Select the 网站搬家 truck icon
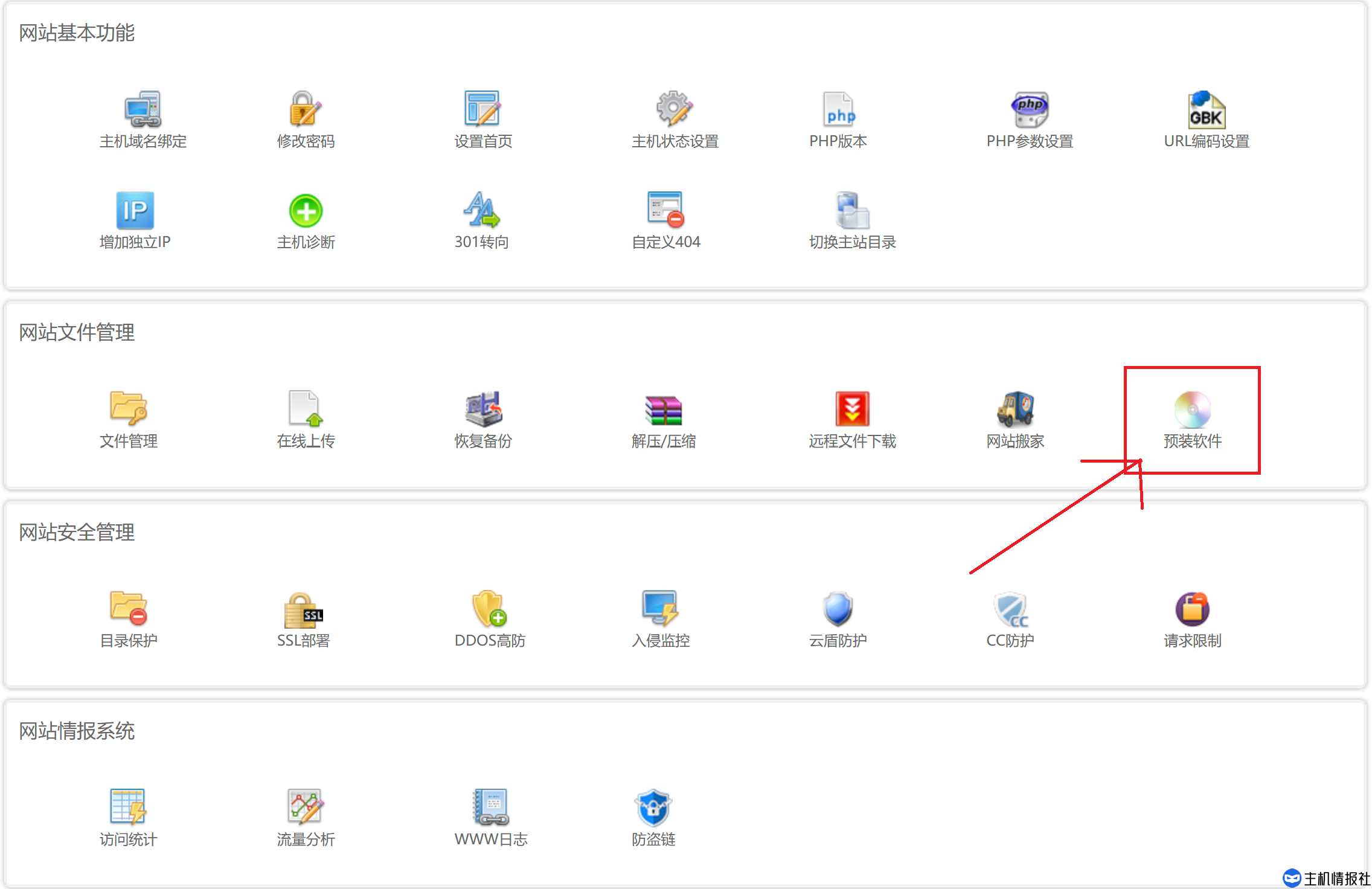The image size is (1372, 889). pyautogui.click(x=1015, y=408)
